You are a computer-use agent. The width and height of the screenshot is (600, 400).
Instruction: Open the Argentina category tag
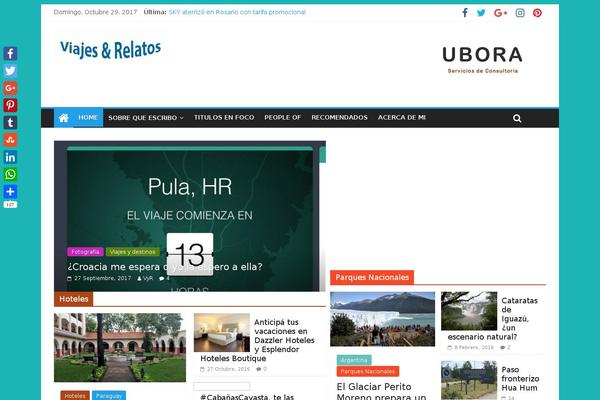[354, 360]
